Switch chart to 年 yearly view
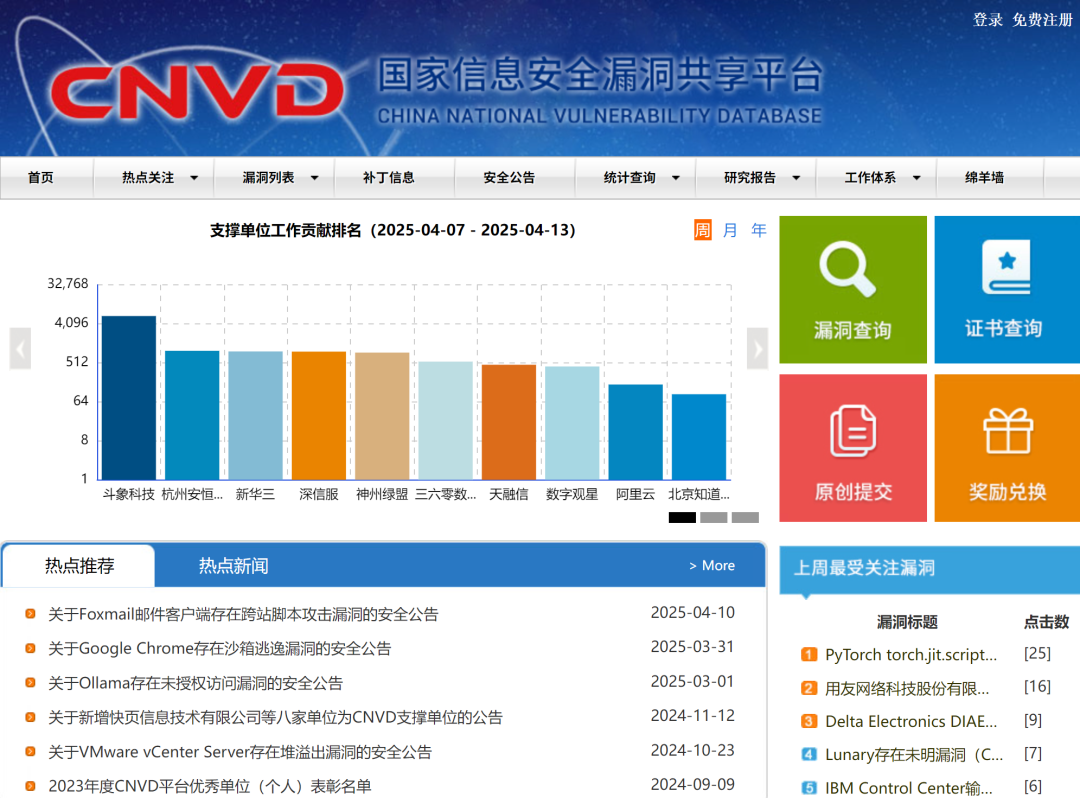The image size is (1080, 798). tap(758, 230)
